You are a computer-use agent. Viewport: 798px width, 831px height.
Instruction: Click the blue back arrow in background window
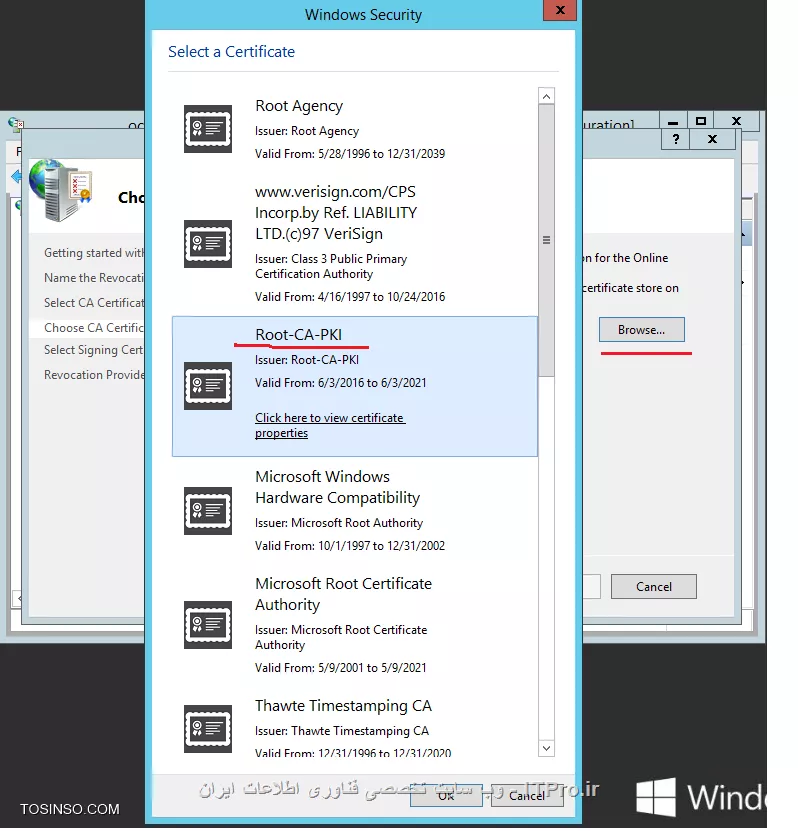[x=16, y=176]
